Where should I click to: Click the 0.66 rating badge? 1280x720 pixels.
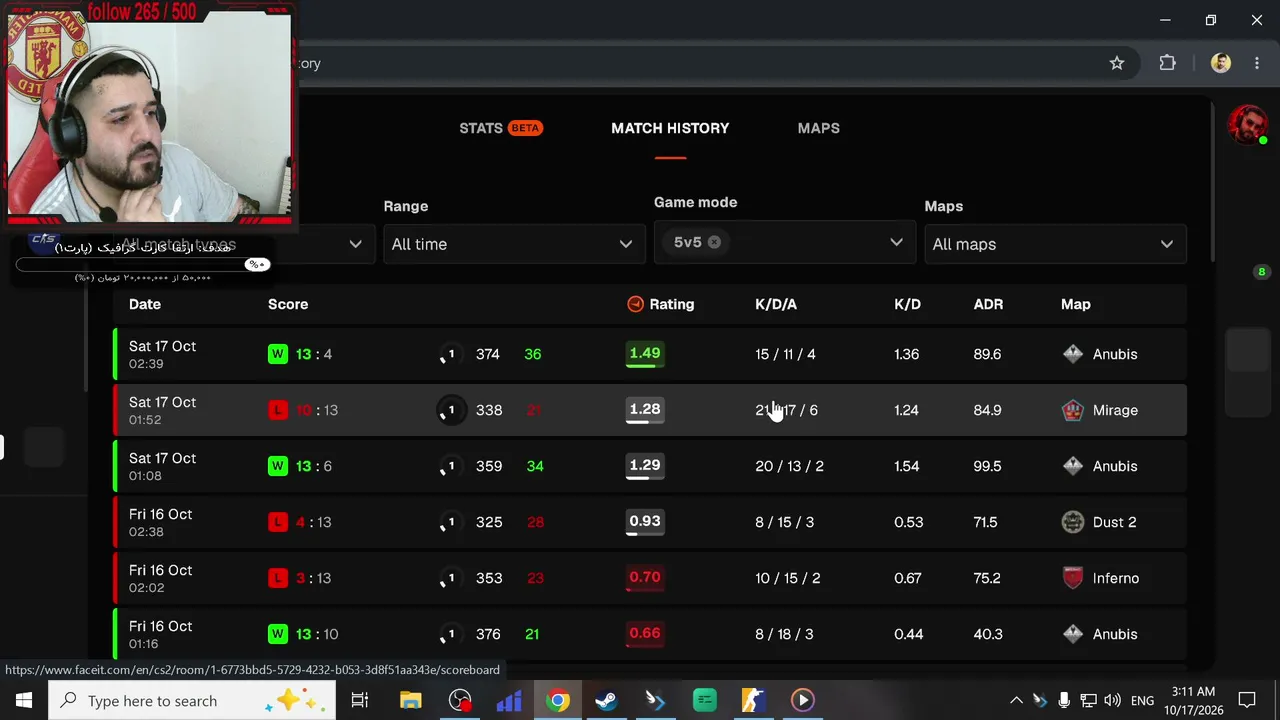tap(645, 633)
